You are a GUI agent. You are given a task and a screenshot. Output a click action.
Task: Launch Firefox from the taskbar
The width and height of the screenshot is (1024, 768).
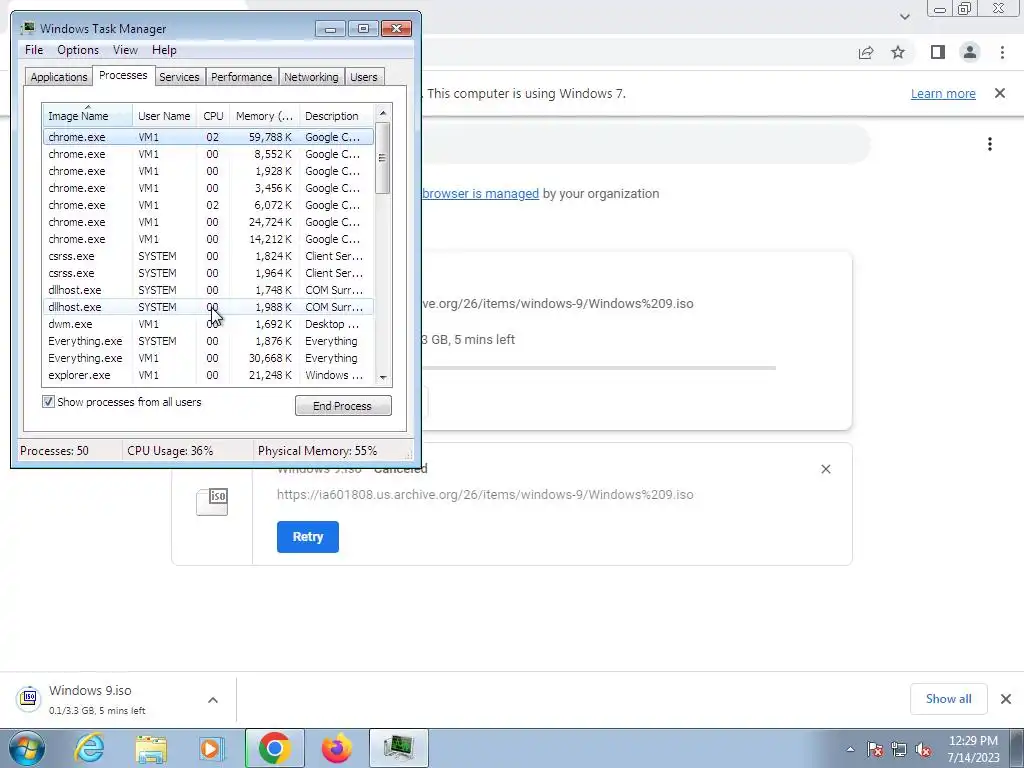pos(337,748)
